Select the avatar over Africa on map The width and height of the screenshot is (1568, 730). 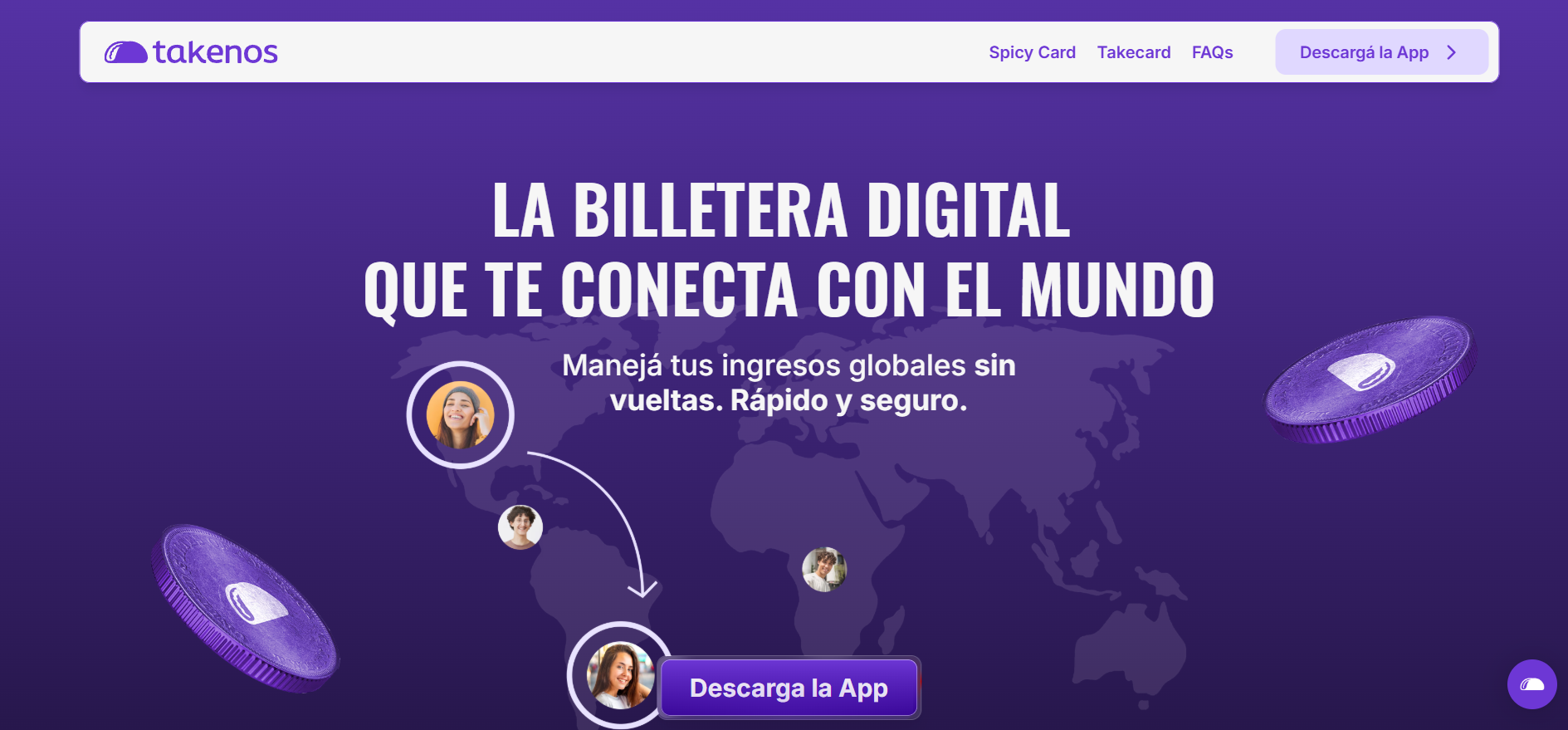pos(824,570)
